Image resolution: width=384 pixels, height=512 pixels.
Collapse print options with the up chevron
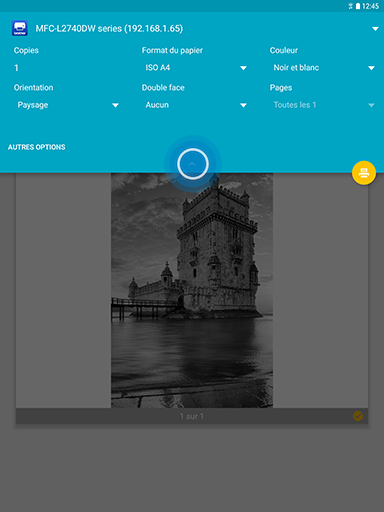(193, 164)
